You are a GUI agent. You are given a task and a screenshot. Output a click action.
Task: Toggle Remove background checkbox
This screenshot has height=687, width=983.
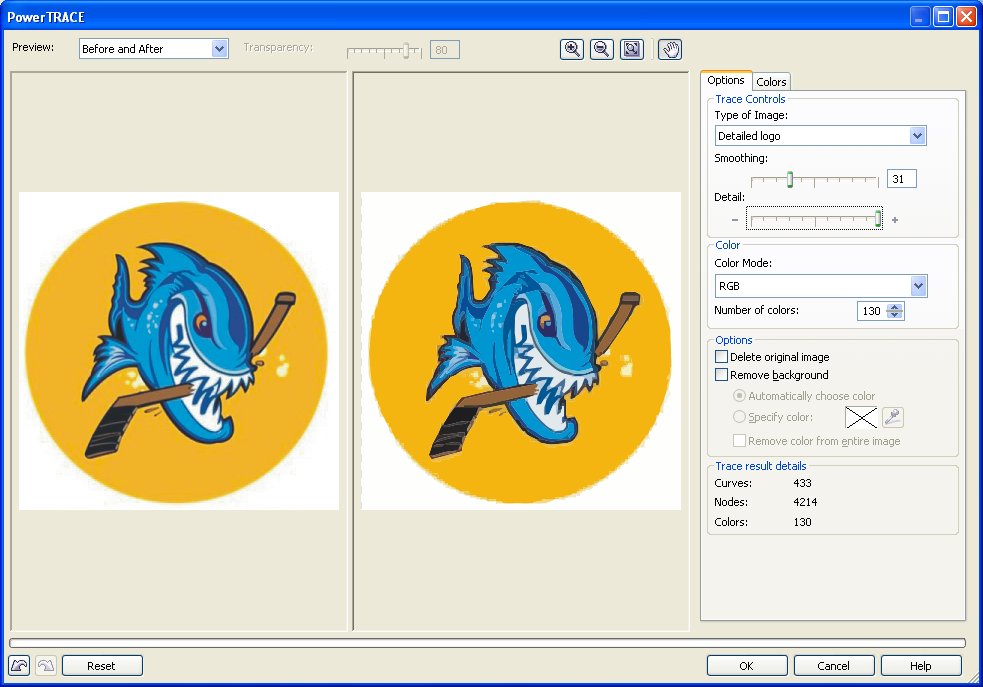(722, 375)
